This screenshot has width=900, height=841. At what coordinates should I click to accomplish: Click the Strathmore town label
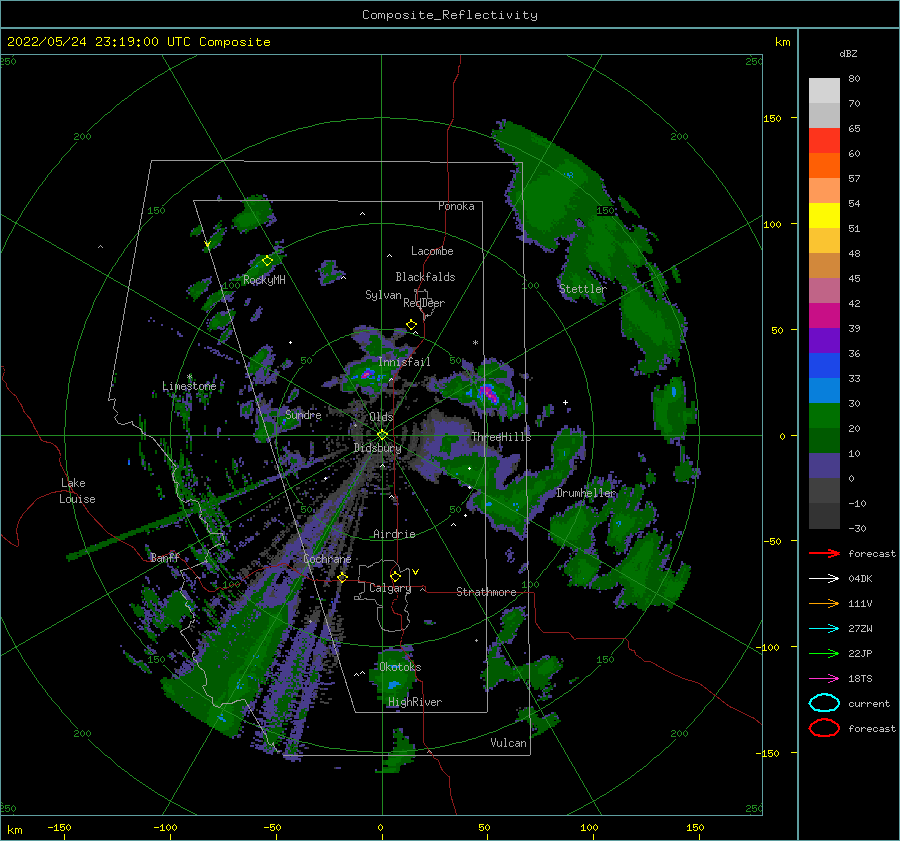[x=486, y=592]
